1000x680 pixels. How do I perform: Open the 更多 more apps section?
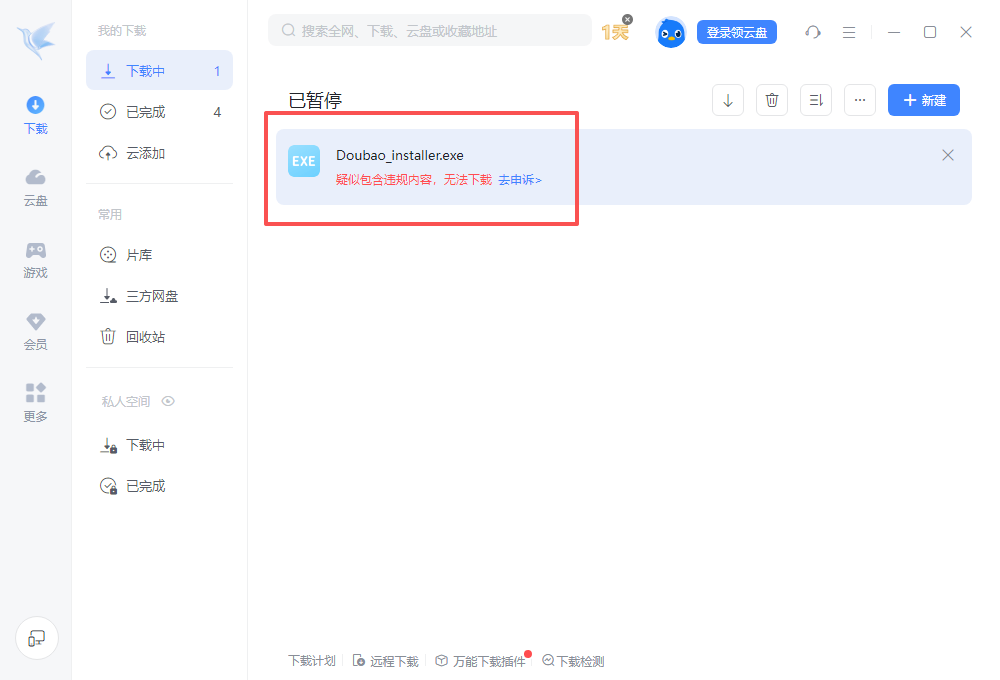[x=36, y=403]
